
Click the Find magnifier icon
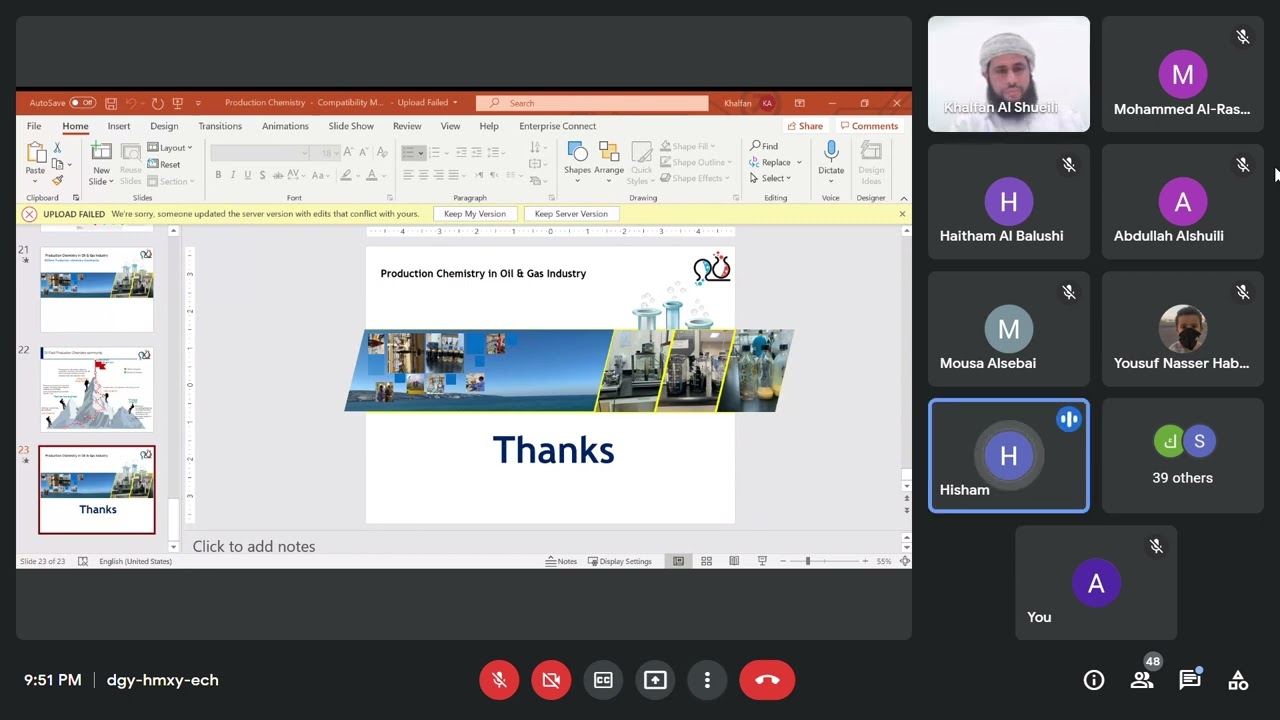click(756, 146)
